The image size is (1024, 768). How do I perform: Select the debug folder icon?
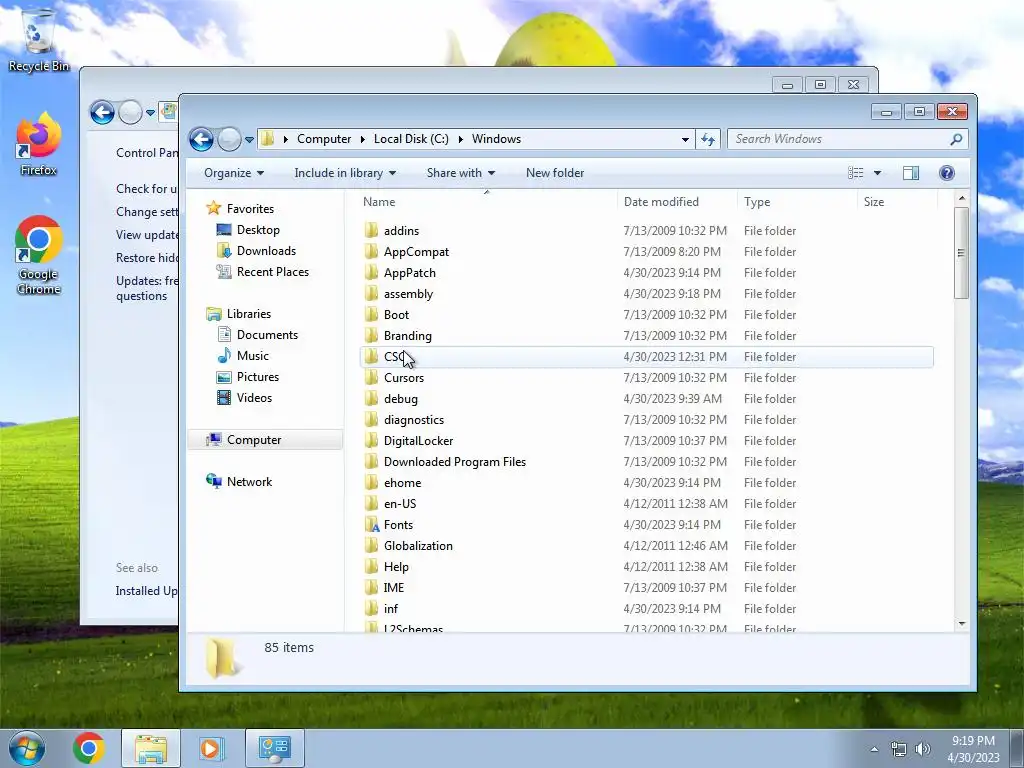point(371,398)
